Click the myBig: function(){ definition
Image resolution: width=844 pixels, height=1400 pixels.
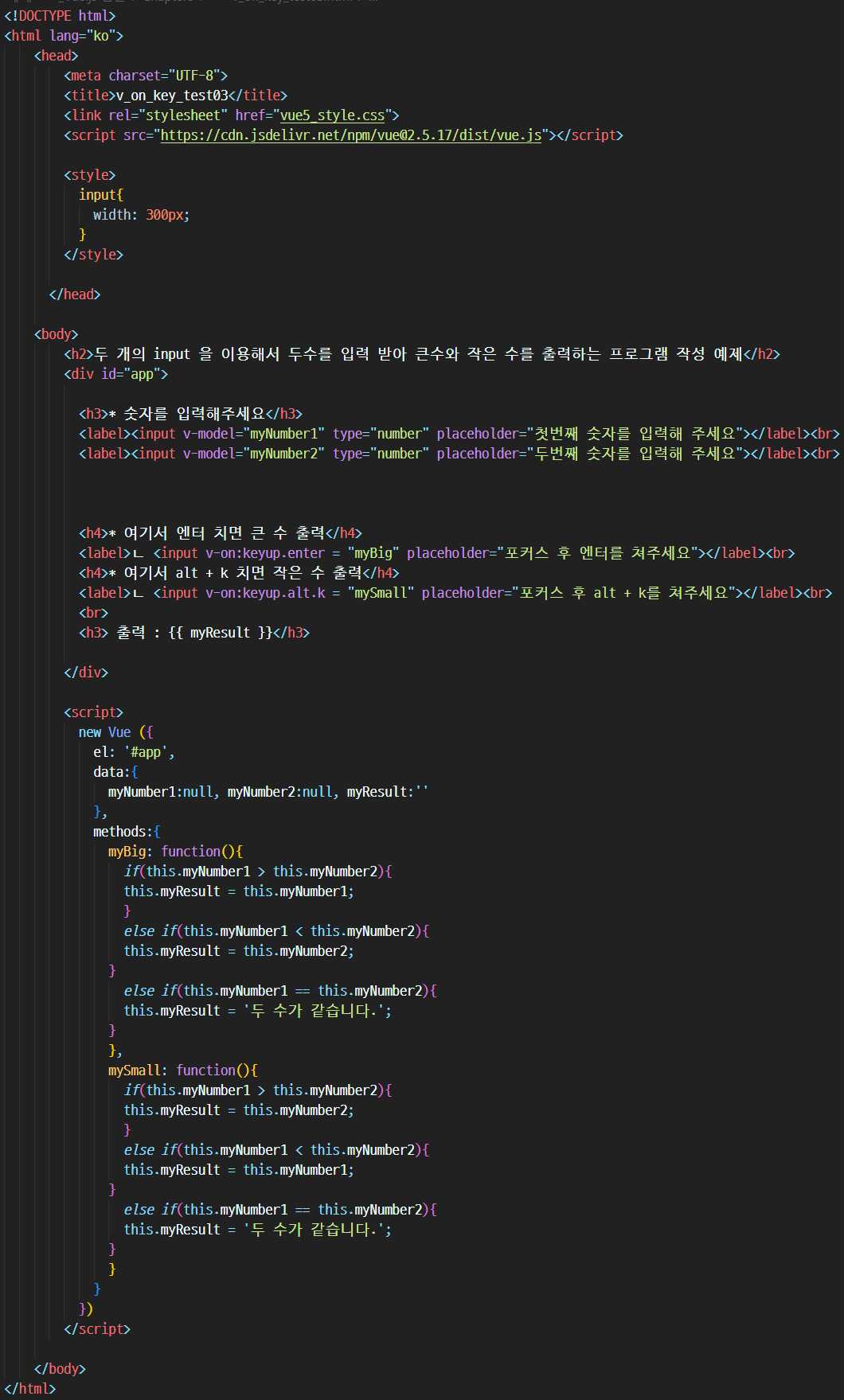point(176,852)
